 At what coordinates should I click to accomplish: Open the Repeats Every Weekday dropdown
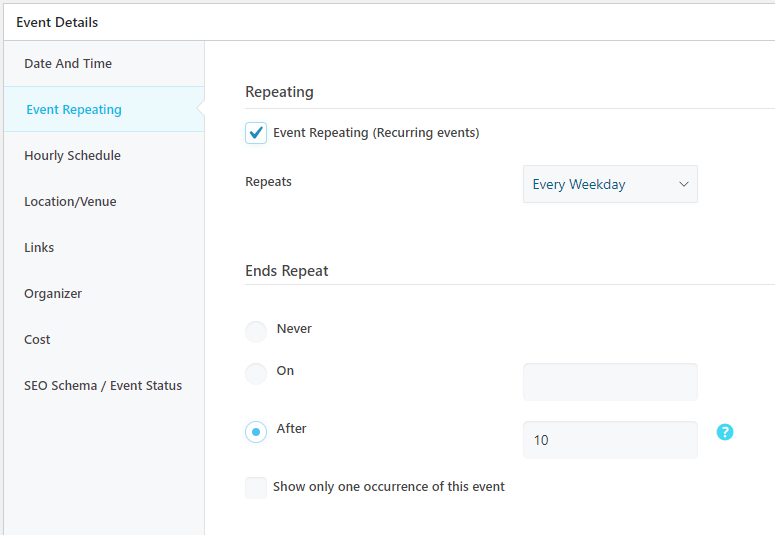point(610,185)
